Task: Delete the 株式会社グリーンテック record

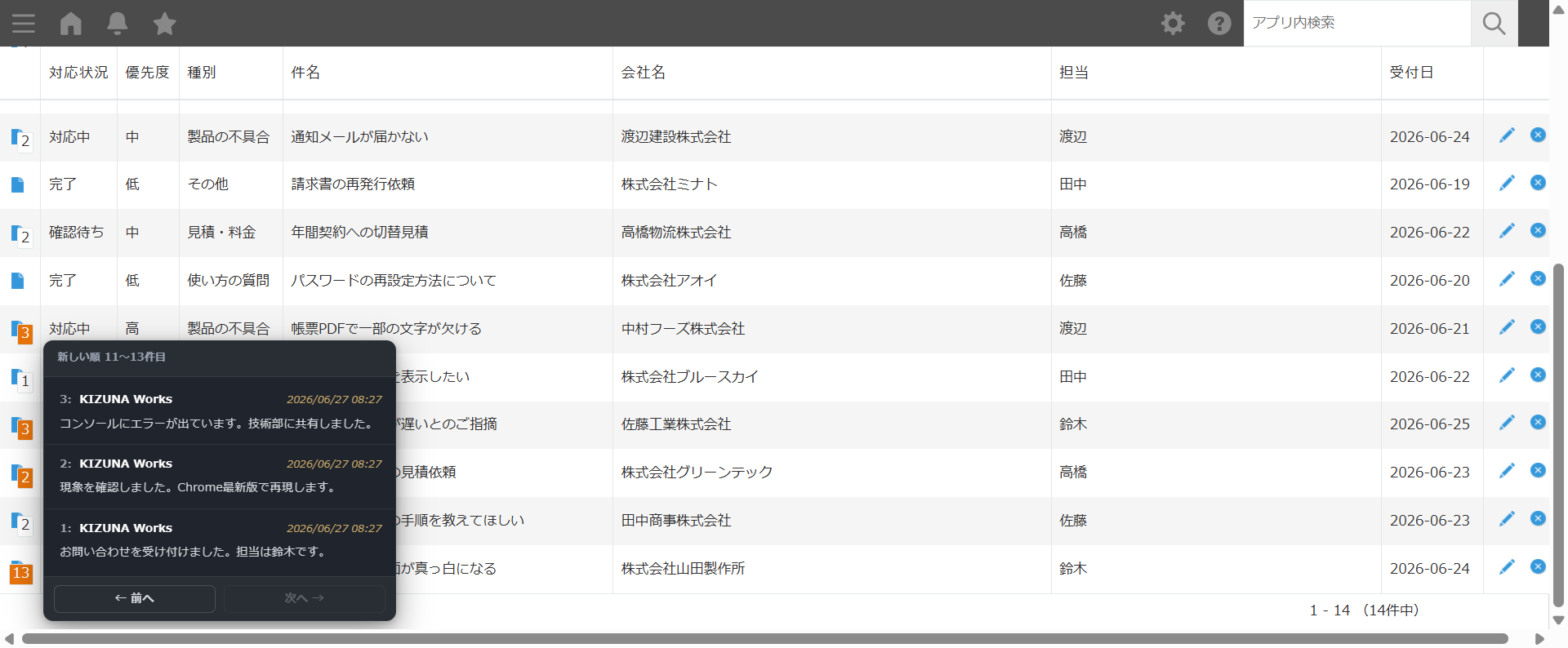Action: point(1538,470)
